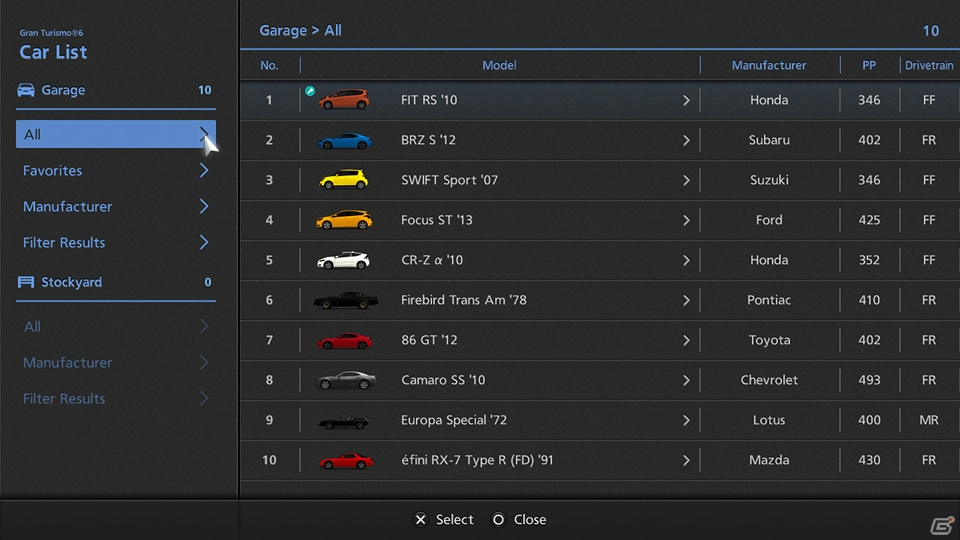Screen dimensions: 960x540
Task: Click the 'Pontiac' manufacturer cell
Action: [x=769, y=300]
